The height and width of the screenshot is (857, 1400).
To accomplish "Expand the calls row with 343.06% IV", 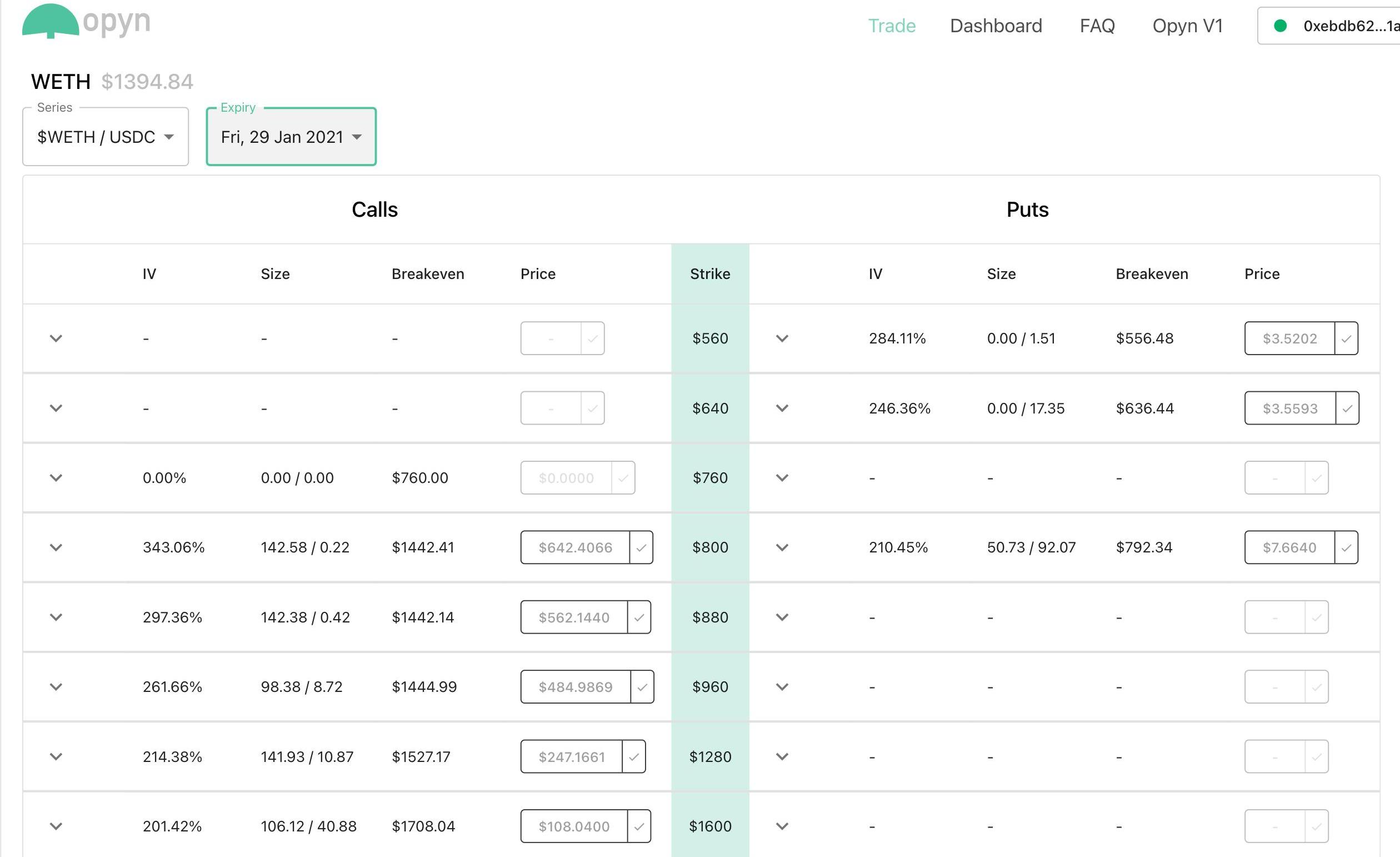I will click(x=56, y=548).
